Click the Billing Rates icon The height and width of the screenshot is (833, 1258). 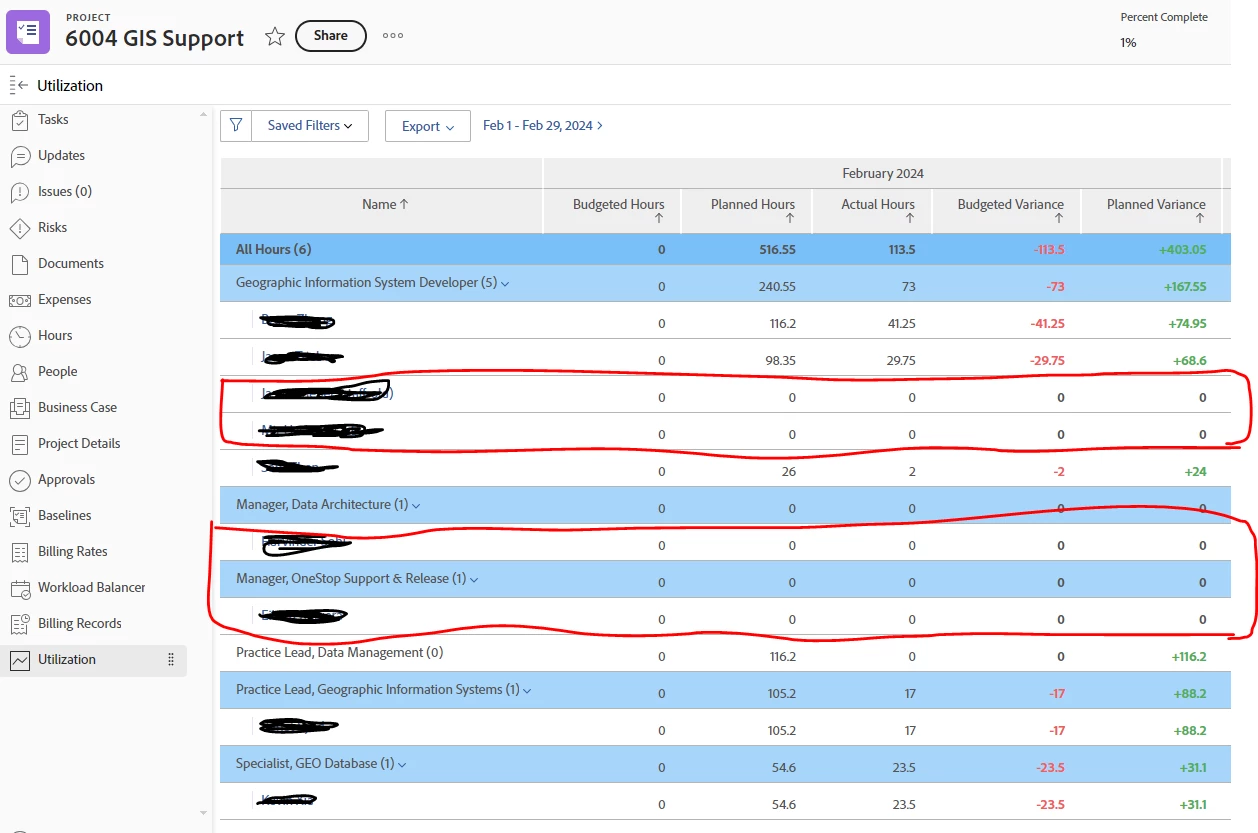19,552
